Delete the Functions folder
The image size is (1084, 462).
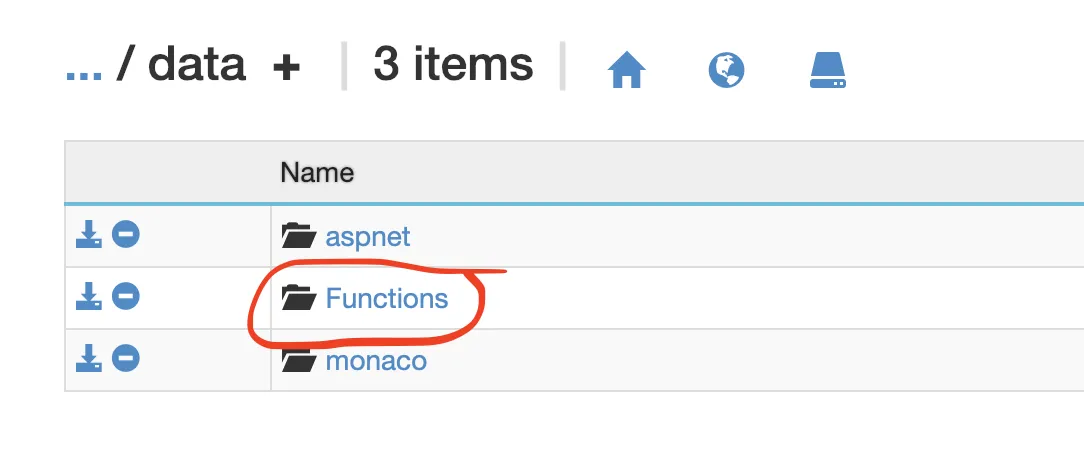[x=125, y=297]
